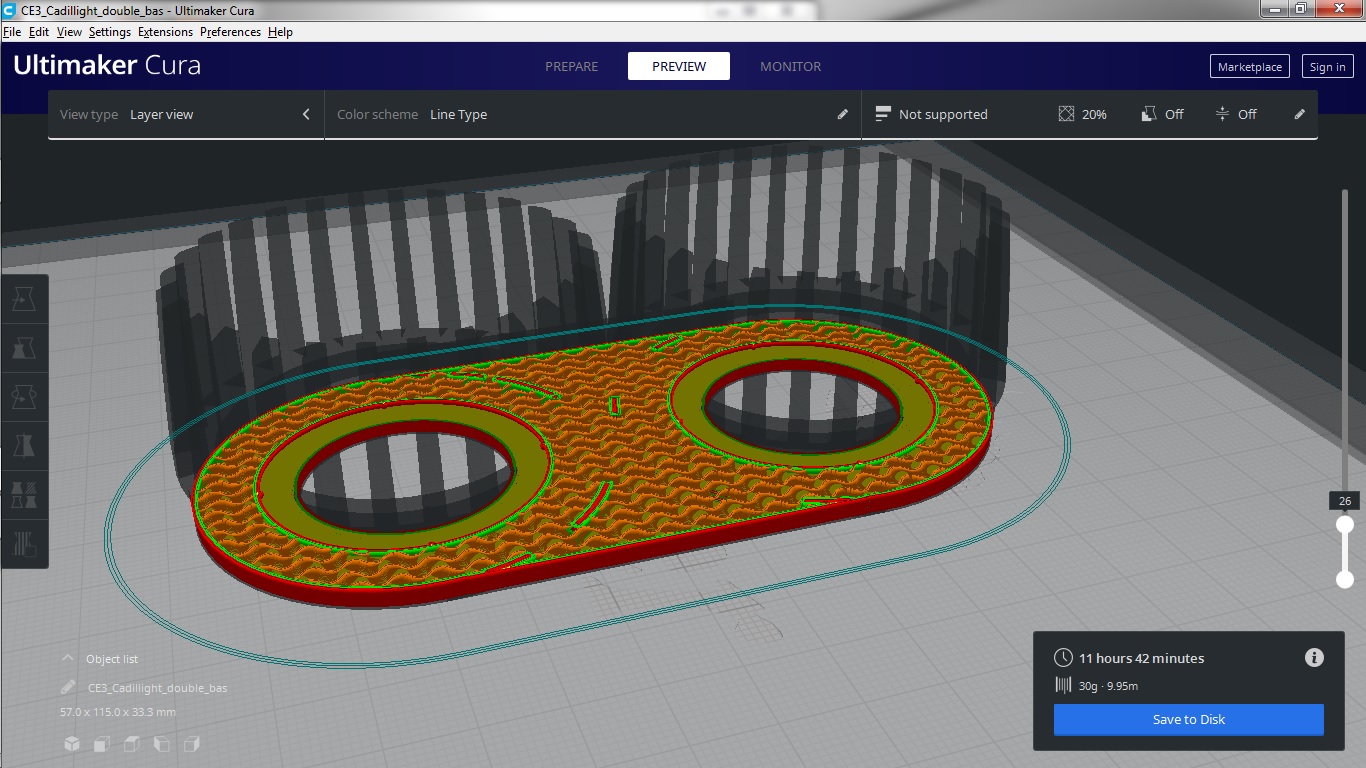Click the Sign in button
The image size is (1366, 768).
[1327, 67]
